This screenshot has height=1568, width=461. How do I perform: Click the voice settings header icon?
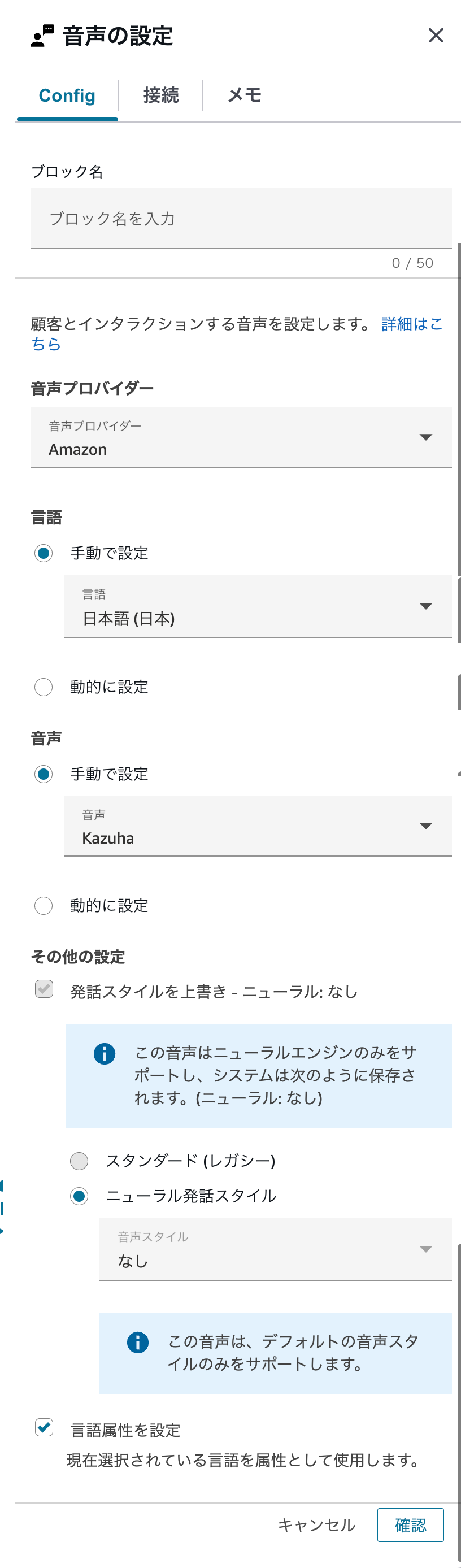coord(42,36)
